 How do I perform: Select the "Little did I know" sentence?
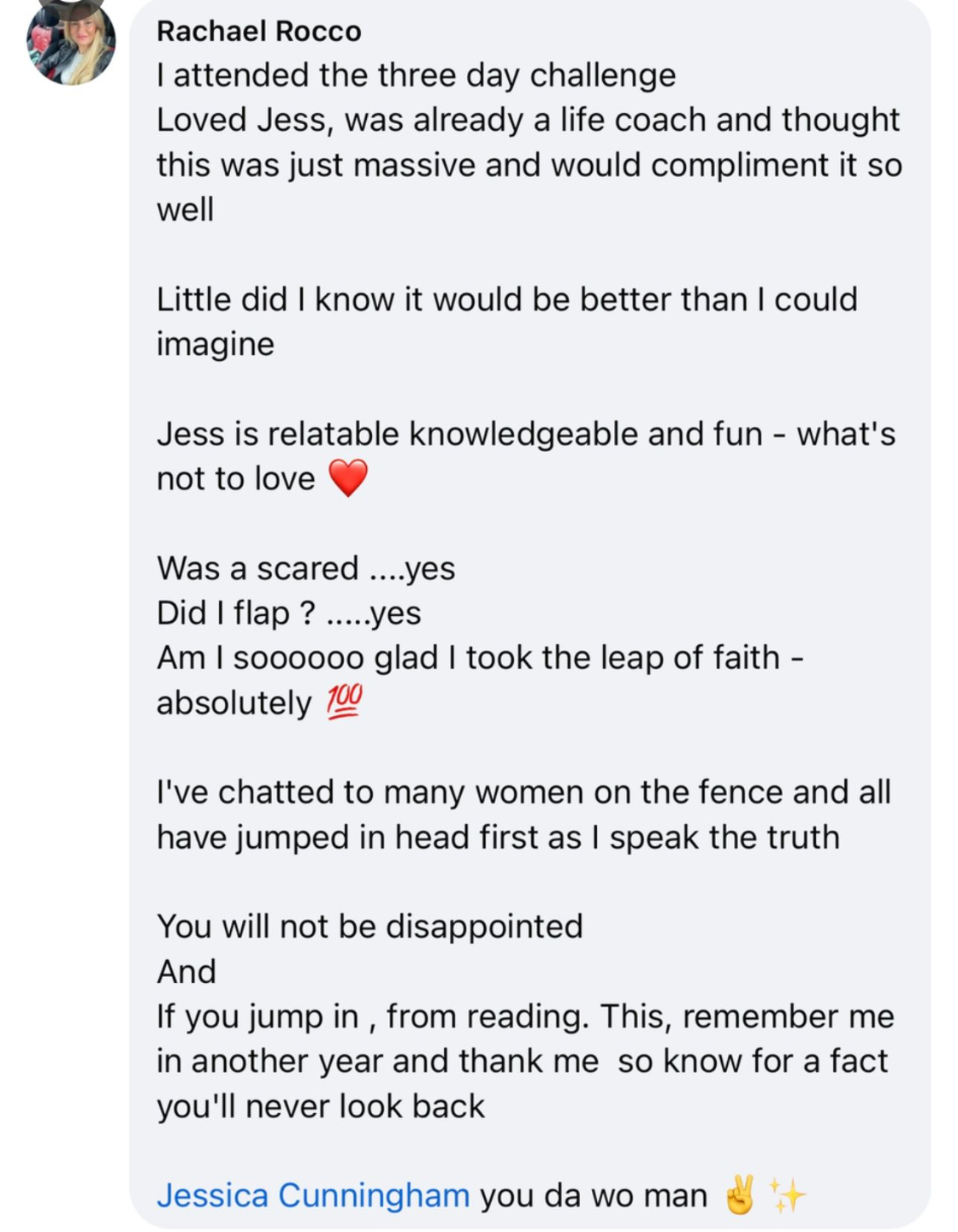(506, 299)
